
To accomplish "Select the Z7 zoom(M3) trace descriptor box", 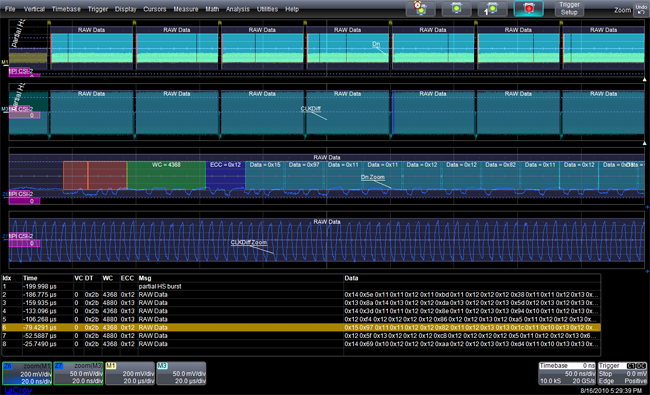I will 78,373.
